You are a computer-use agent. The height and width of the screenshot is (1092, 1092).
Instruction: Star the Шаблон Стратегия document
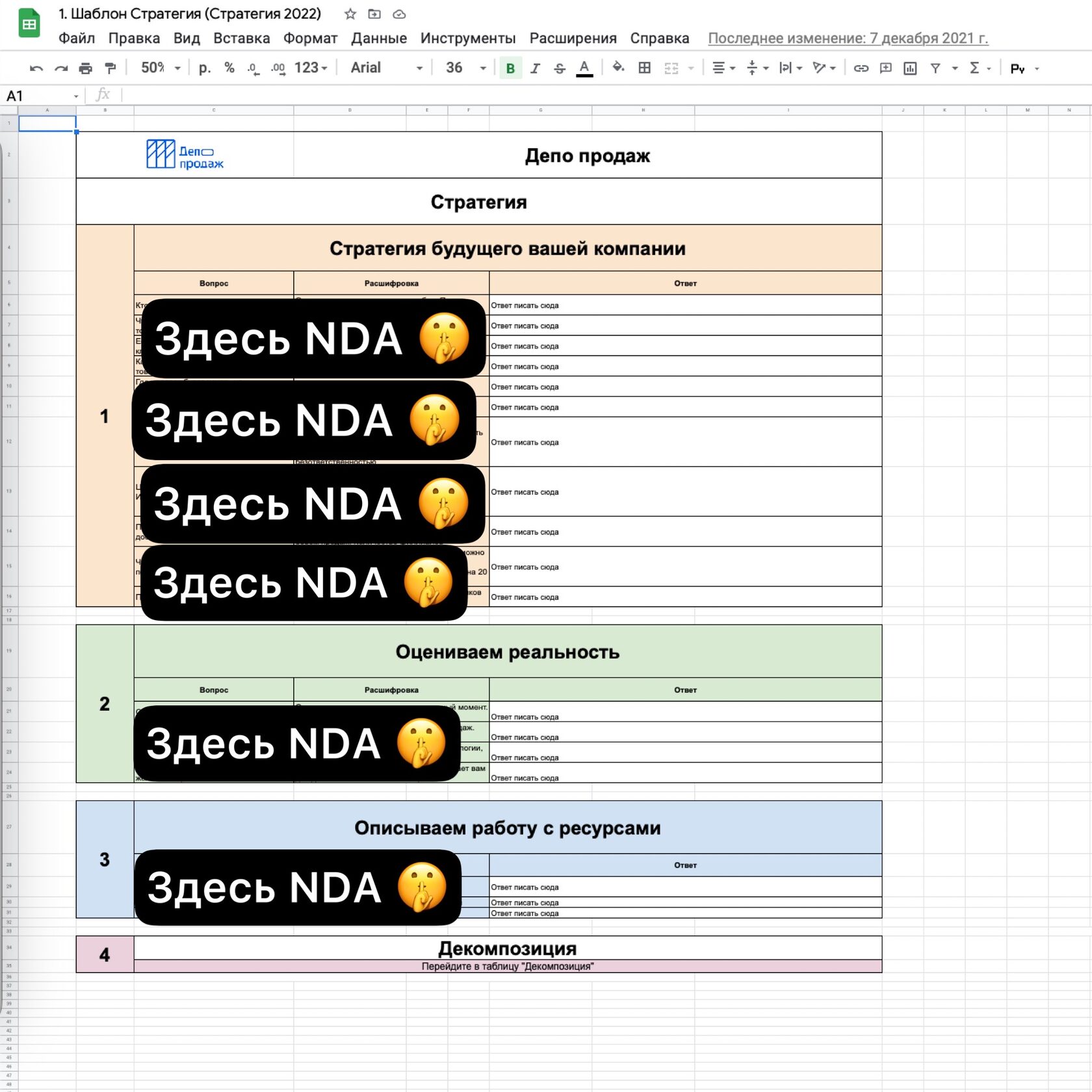coord(350,14)
